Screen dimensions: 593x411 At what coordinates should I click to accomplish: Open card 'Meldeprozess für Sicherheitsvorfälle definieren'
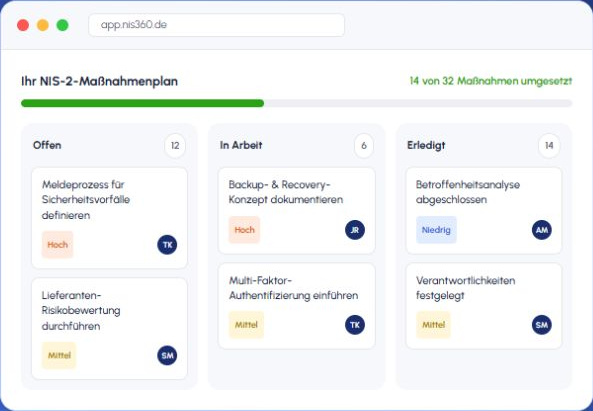click(x=109, y=218)
